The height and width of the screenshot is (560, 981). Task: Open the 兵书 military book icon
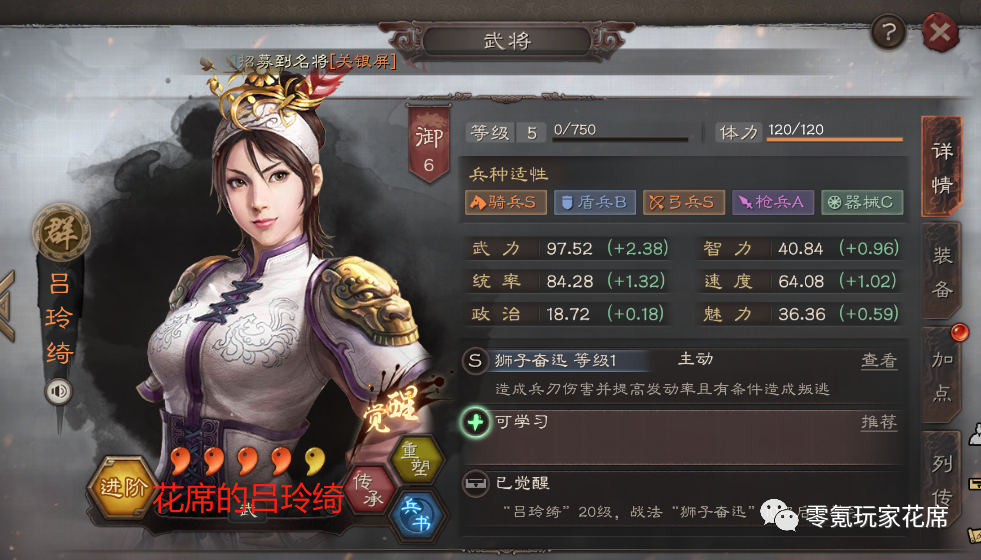click(x=418, y=515)
